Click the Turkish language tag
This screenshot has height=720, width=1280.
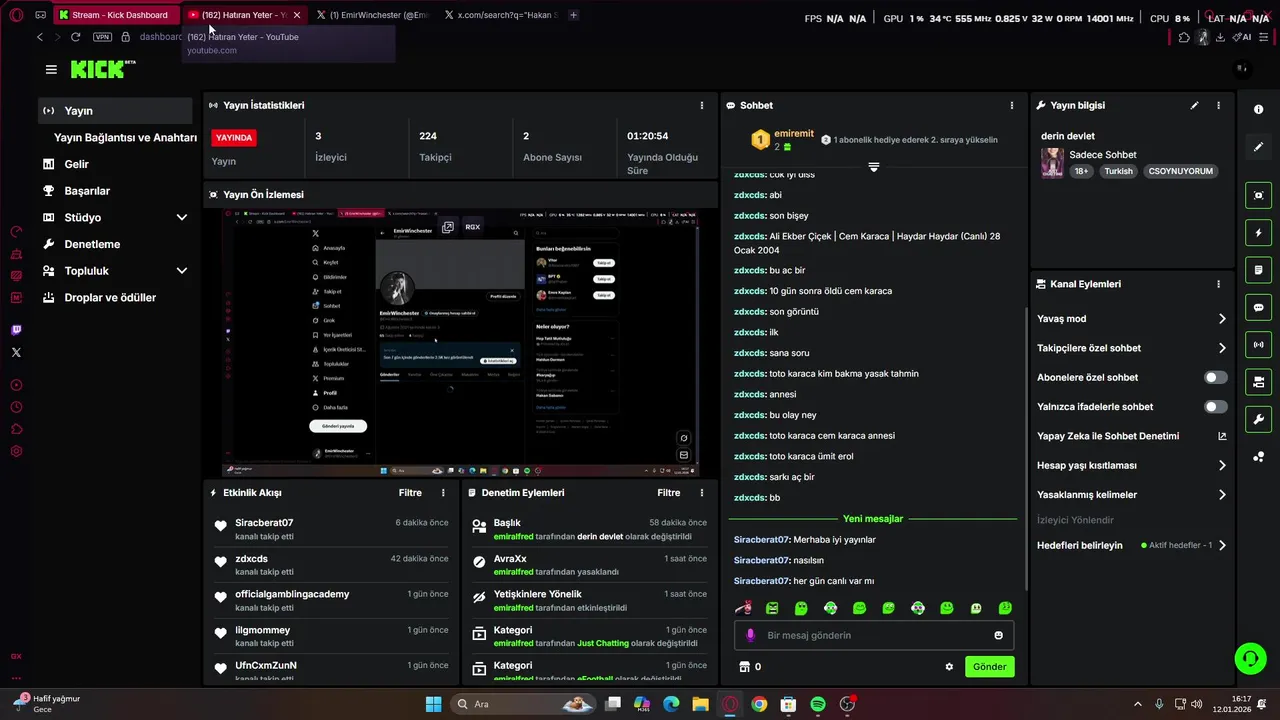click(x=1118, y=171)
